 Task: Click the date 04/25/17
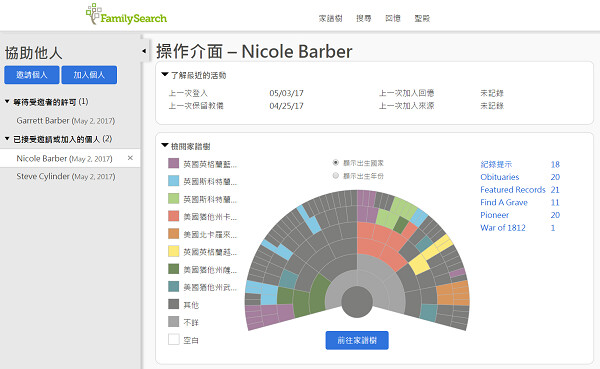[286, 106]
